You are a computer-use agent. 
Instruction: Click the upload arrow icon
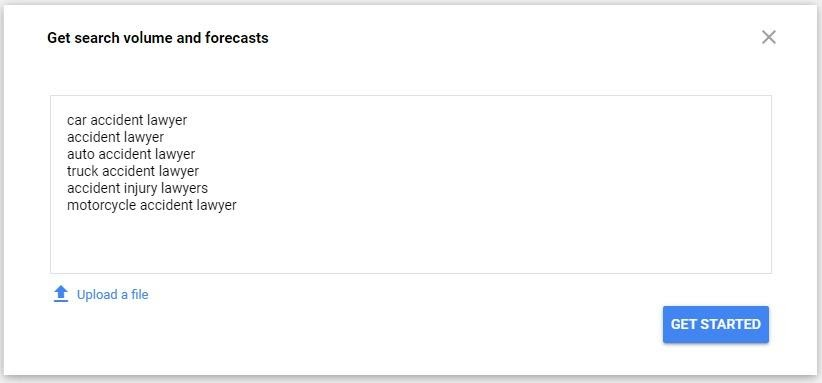61,294
